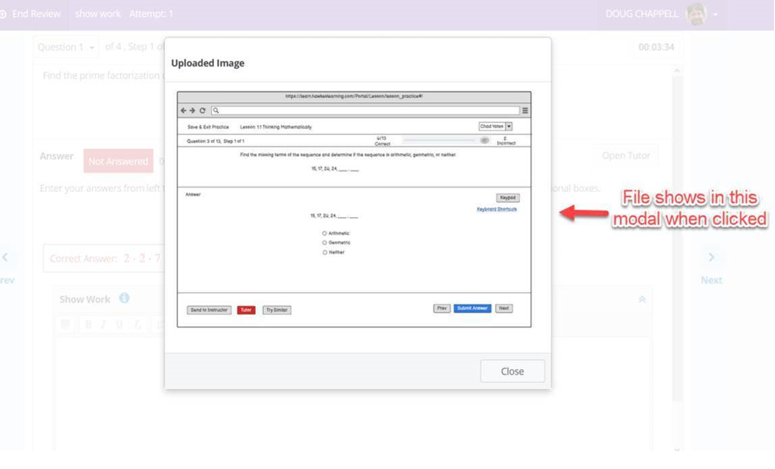Viewport: 775px width, 469px height.
Task: Go to the Next question arrow
Action: [711, 257]
